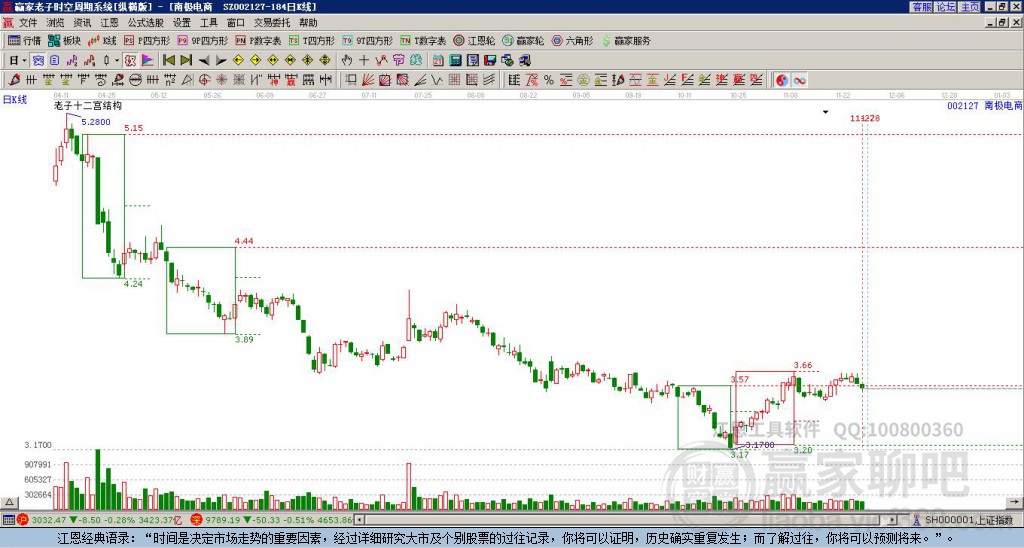Click the gold circled 金 icon
The width and height of the screenshot is (1024, 548).
point(583,80)
